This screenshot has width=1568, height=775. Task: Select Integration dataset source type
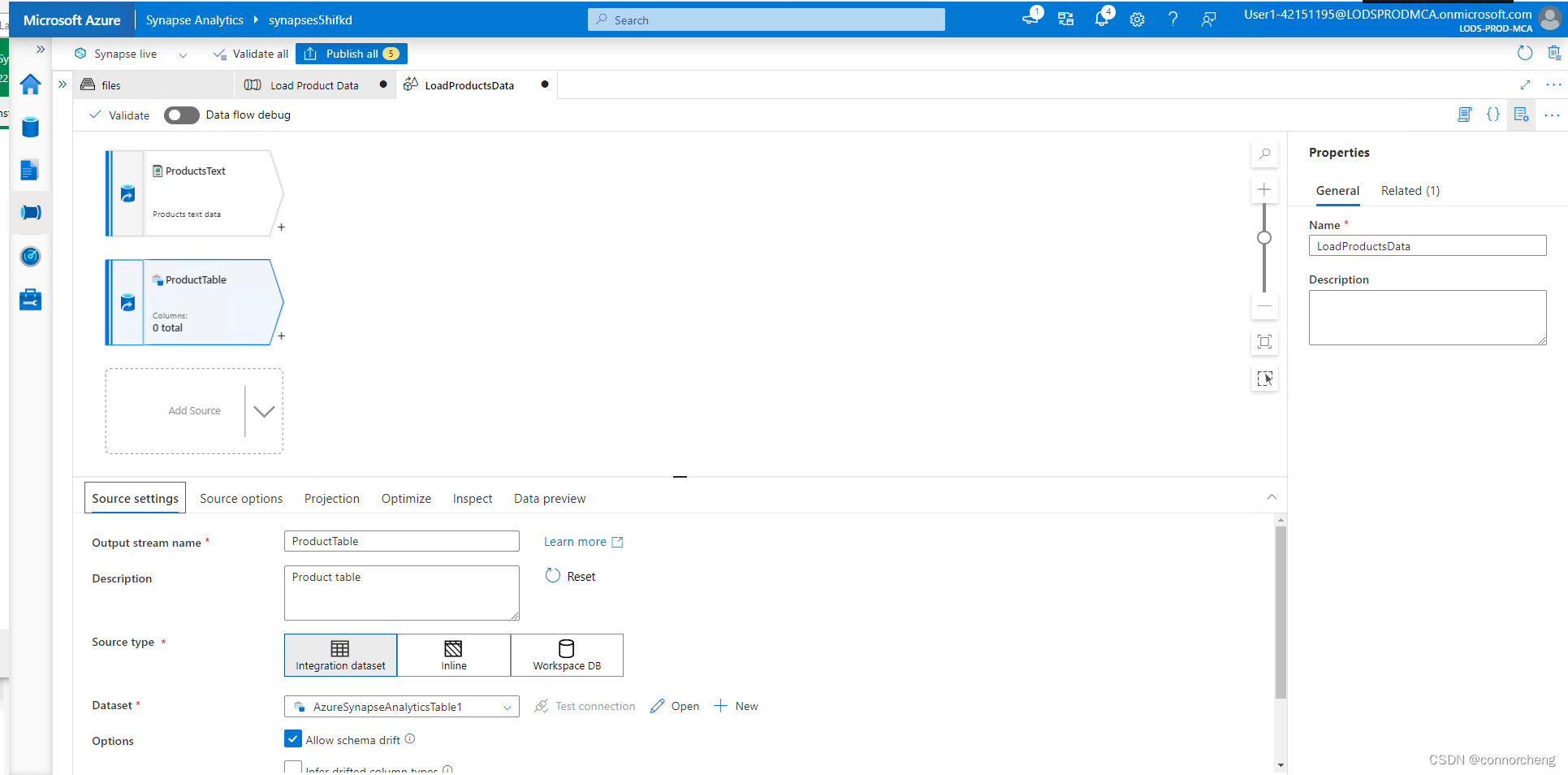[340, 655]
